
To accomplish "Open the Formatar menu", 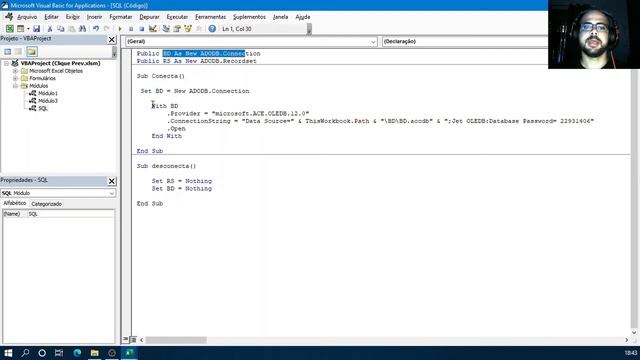I will [121, 17].
